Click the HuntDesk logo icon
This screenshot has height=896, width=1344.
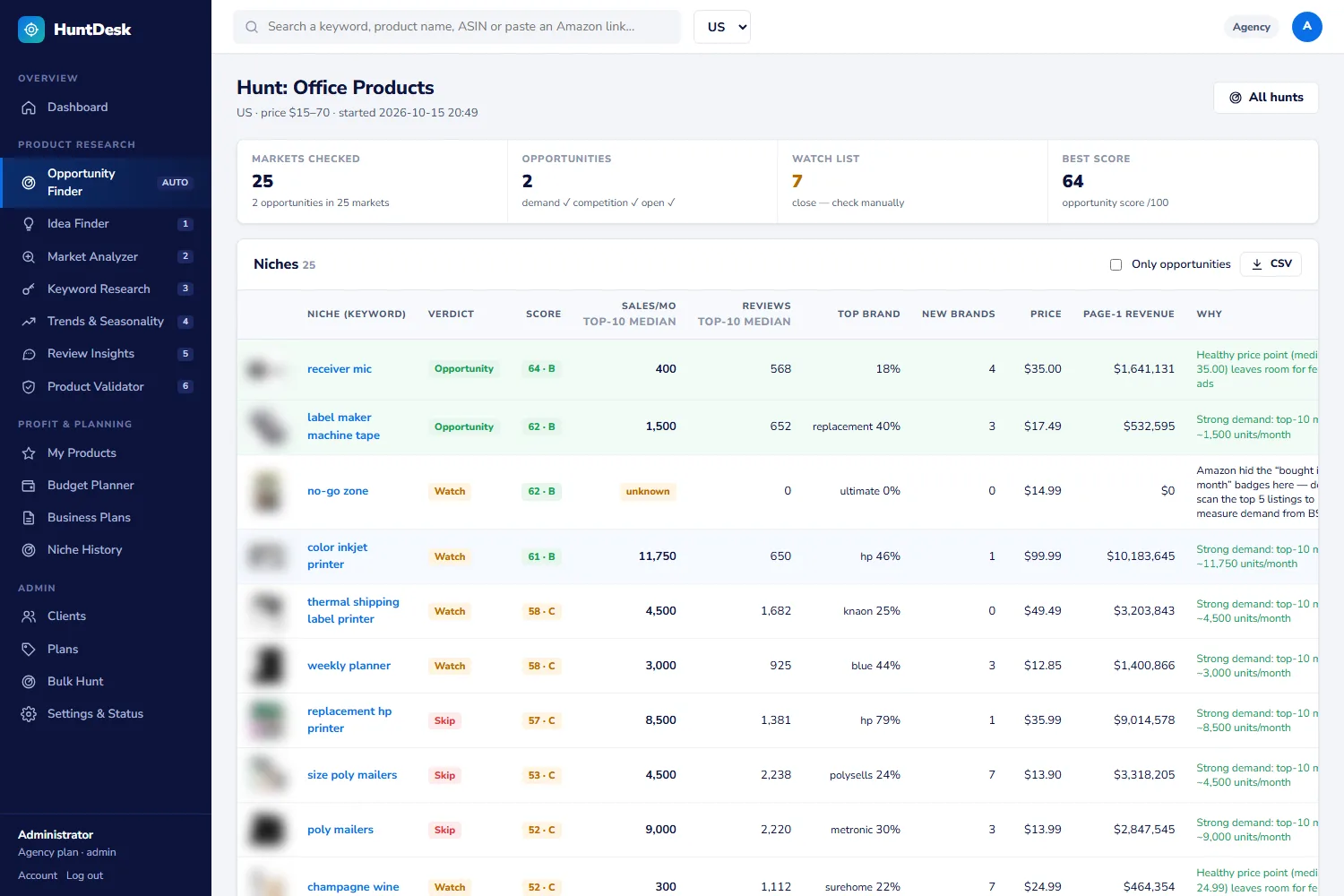(31, 30)
